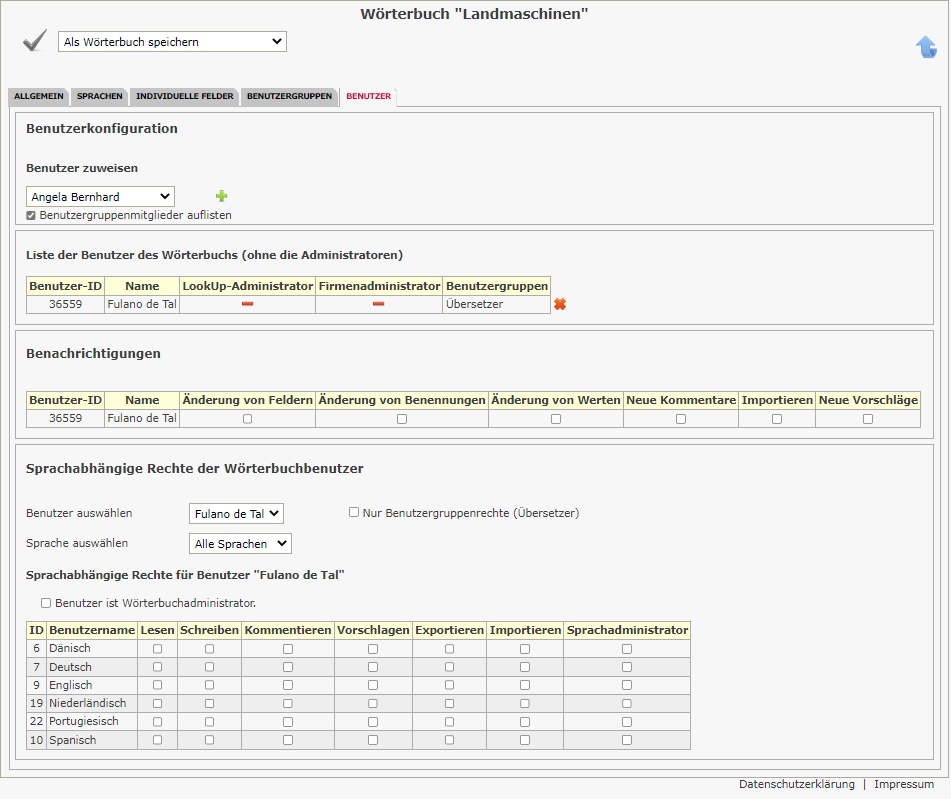The width and height of the screenshot is (951, 799).
Task: Open the Fulano de Tal user selector
Action: (x=236, y=513)
